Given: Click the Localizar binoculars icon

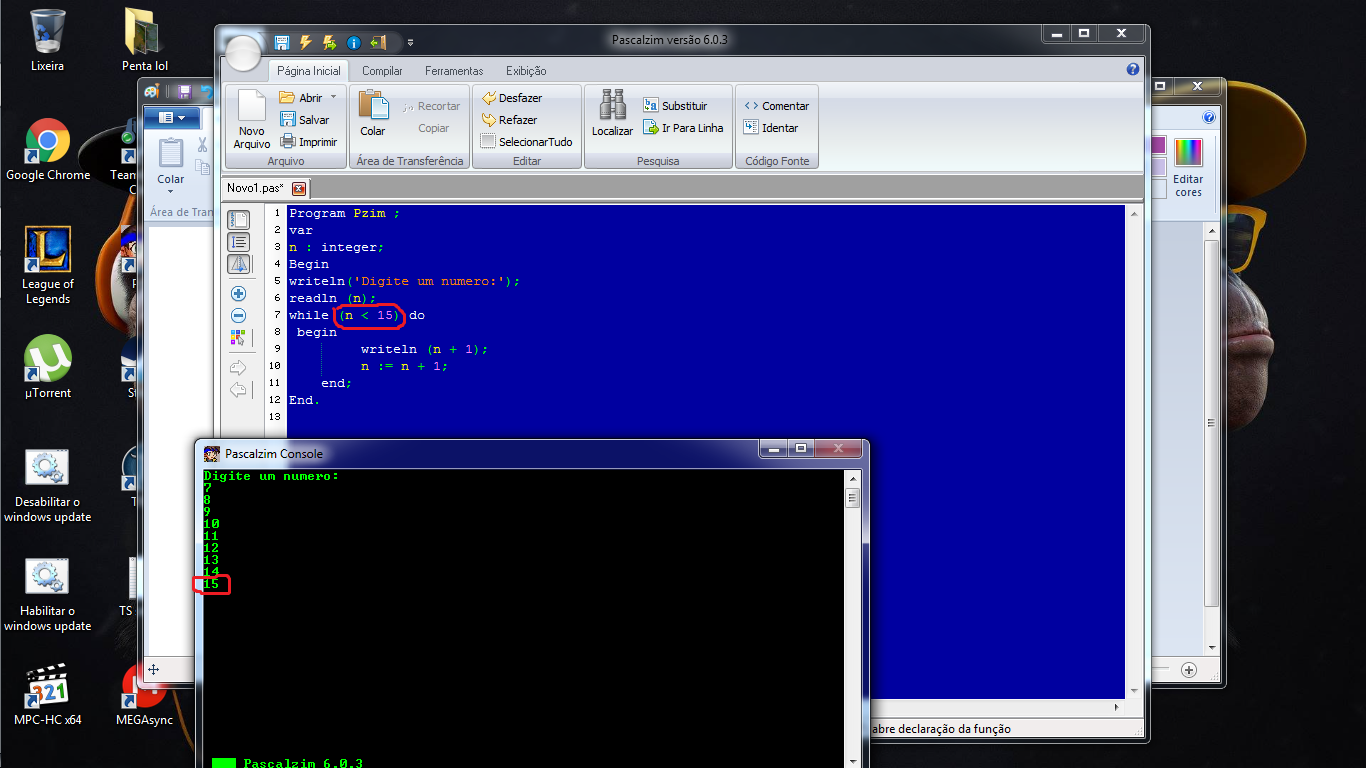Looking at the screenshot, I should point(612,105).
